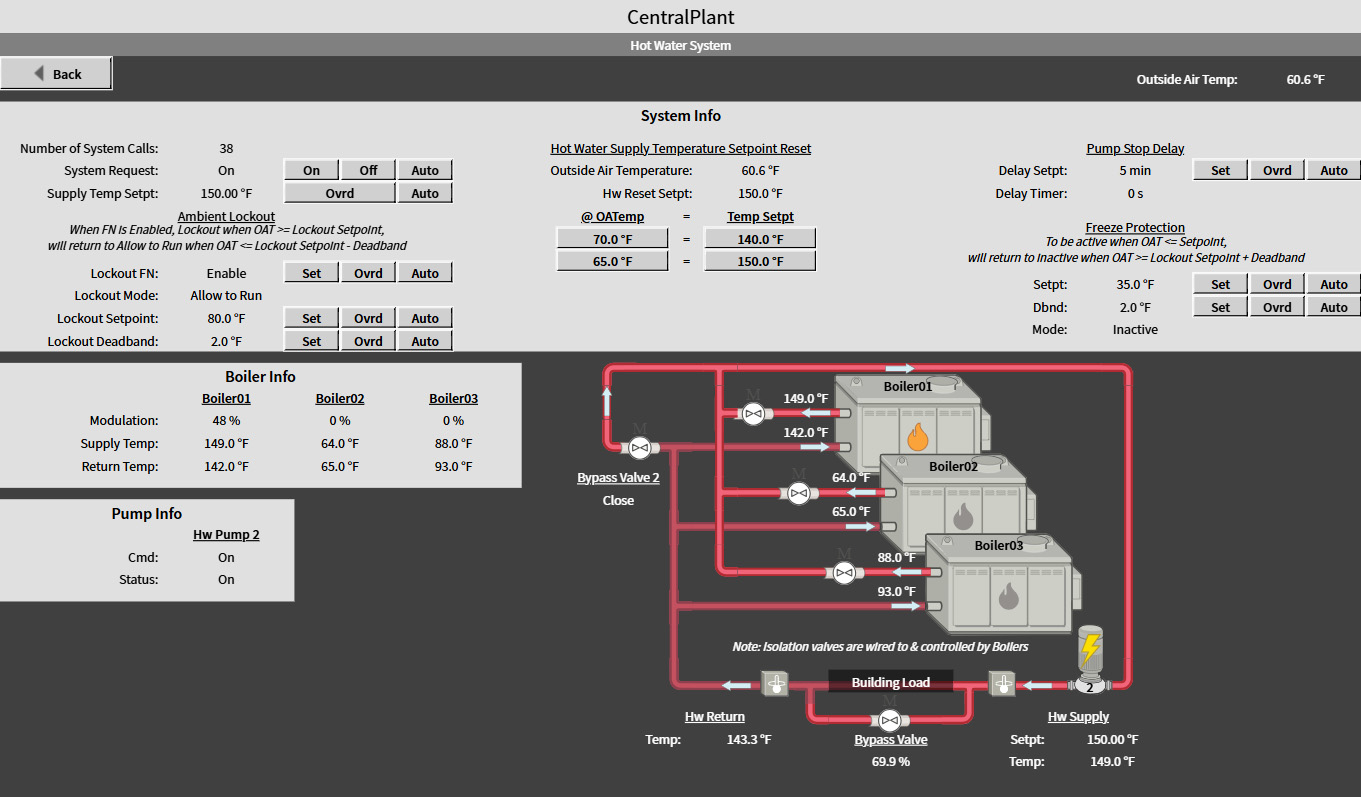Click the Boiler01 isolation valve symbol

click(x=753, y=412)
